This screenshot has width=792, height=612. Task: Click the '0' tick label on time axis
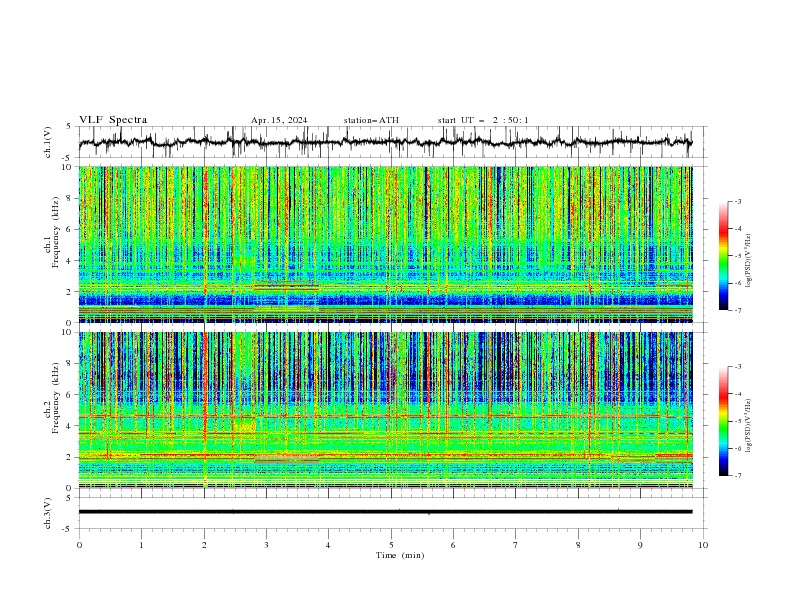[x=79, y=545]
